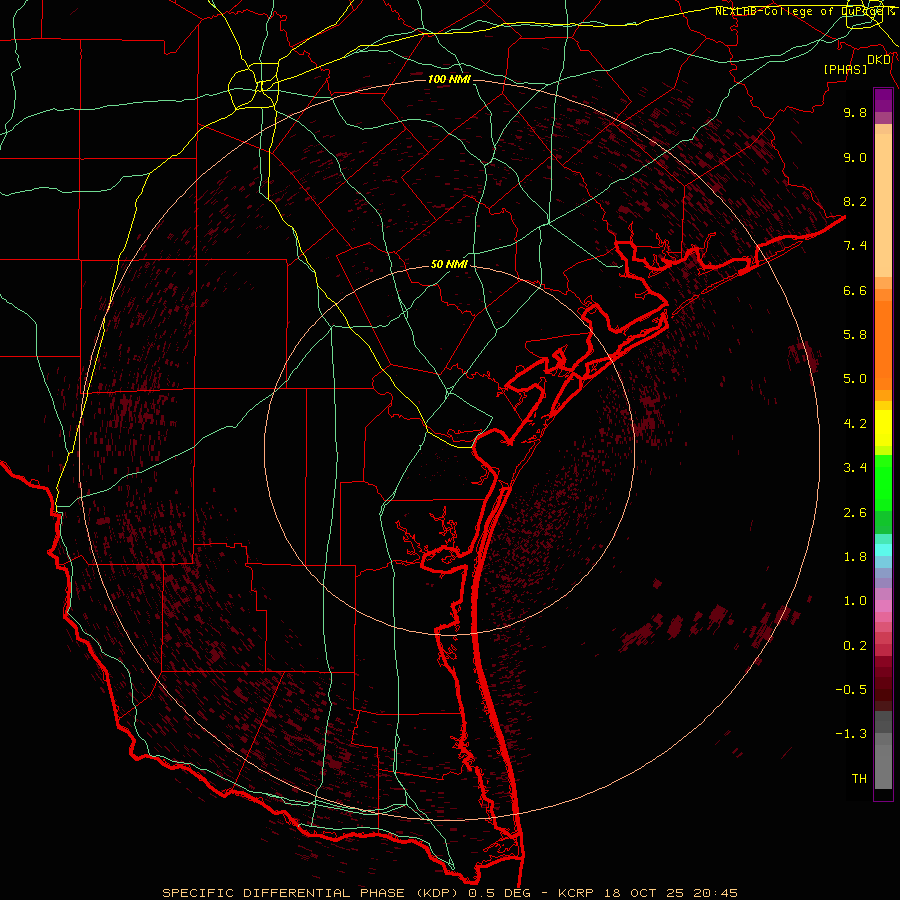Image resolution: width=900 pixels, height=900 pixels.
Task: Click the 100 NMI range ring label
Action: point(449,79)
